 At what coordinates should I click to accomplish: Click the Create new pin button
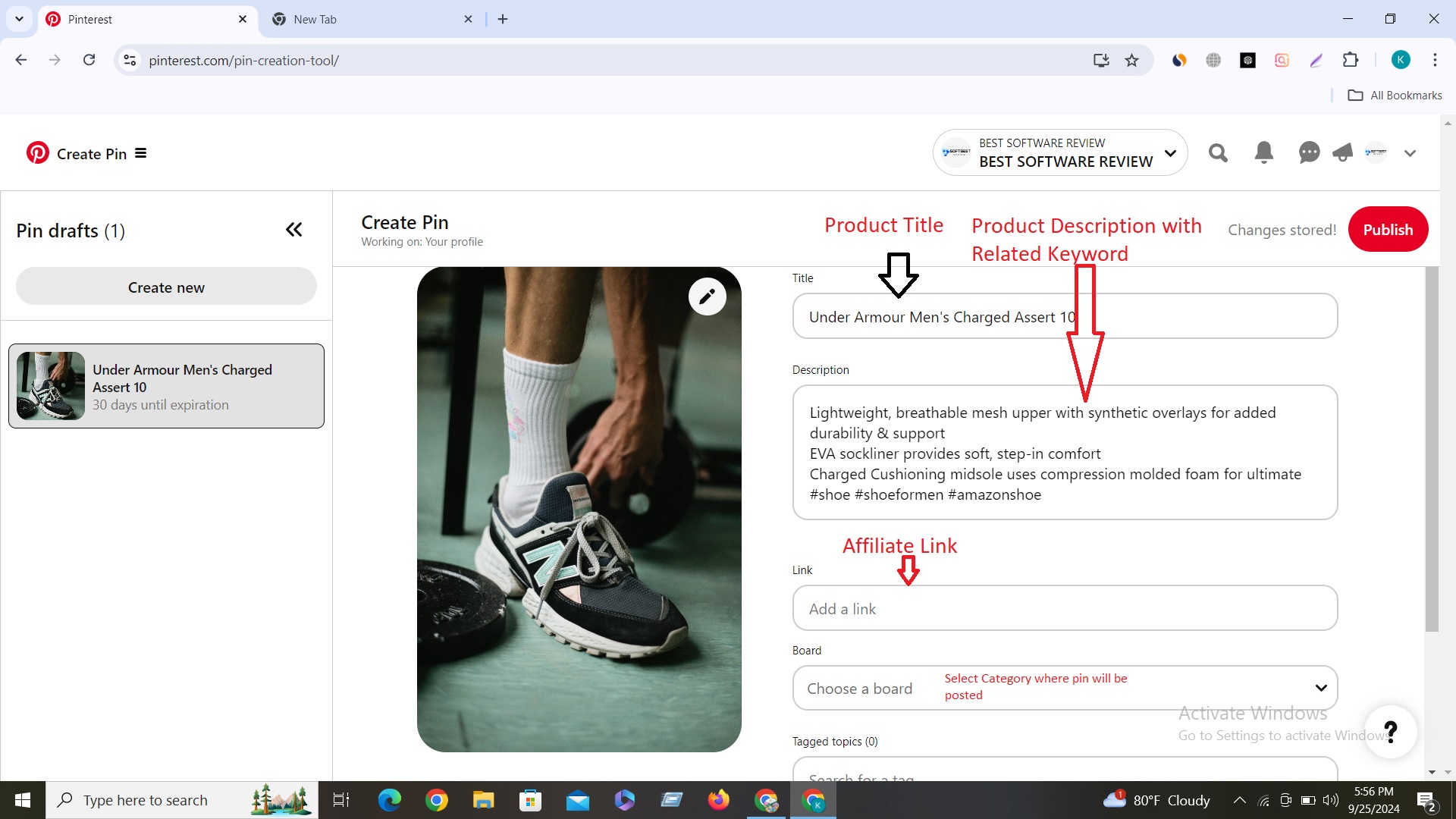166,288
